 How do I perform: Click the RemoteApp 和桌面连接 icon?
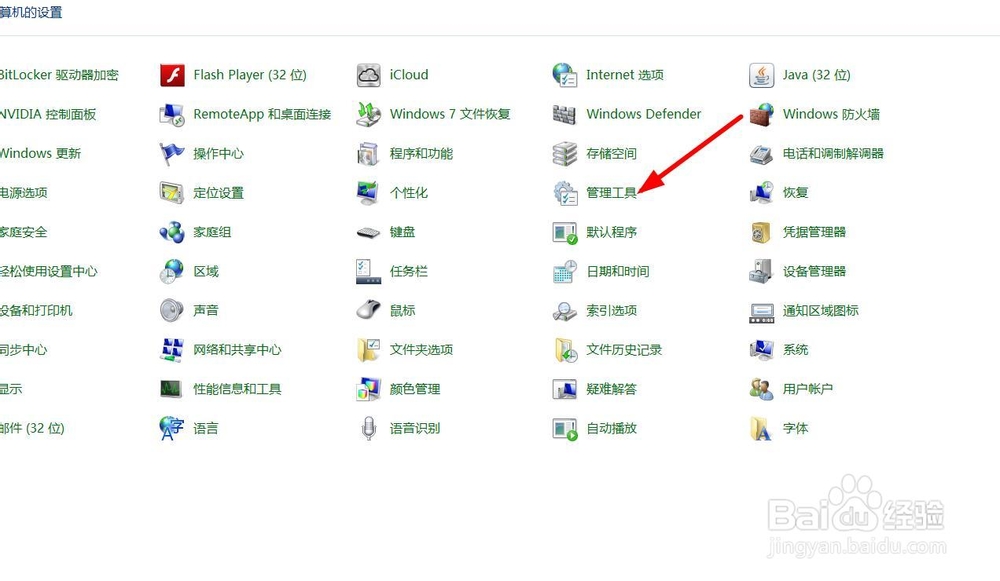[x=172, y=114]
